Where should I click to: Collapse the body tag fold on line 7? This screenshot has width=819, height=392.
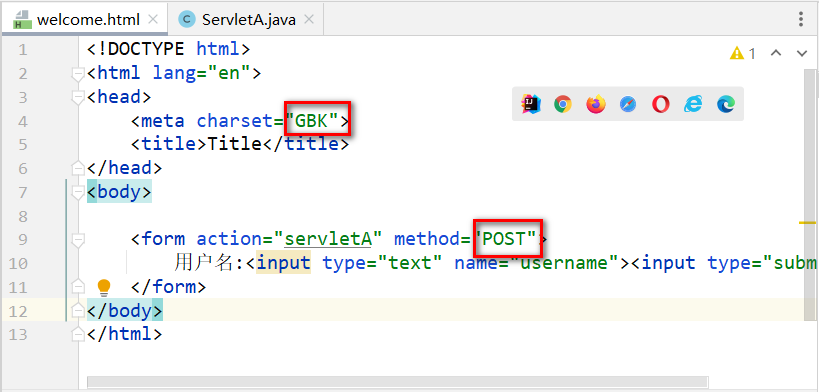78,193
